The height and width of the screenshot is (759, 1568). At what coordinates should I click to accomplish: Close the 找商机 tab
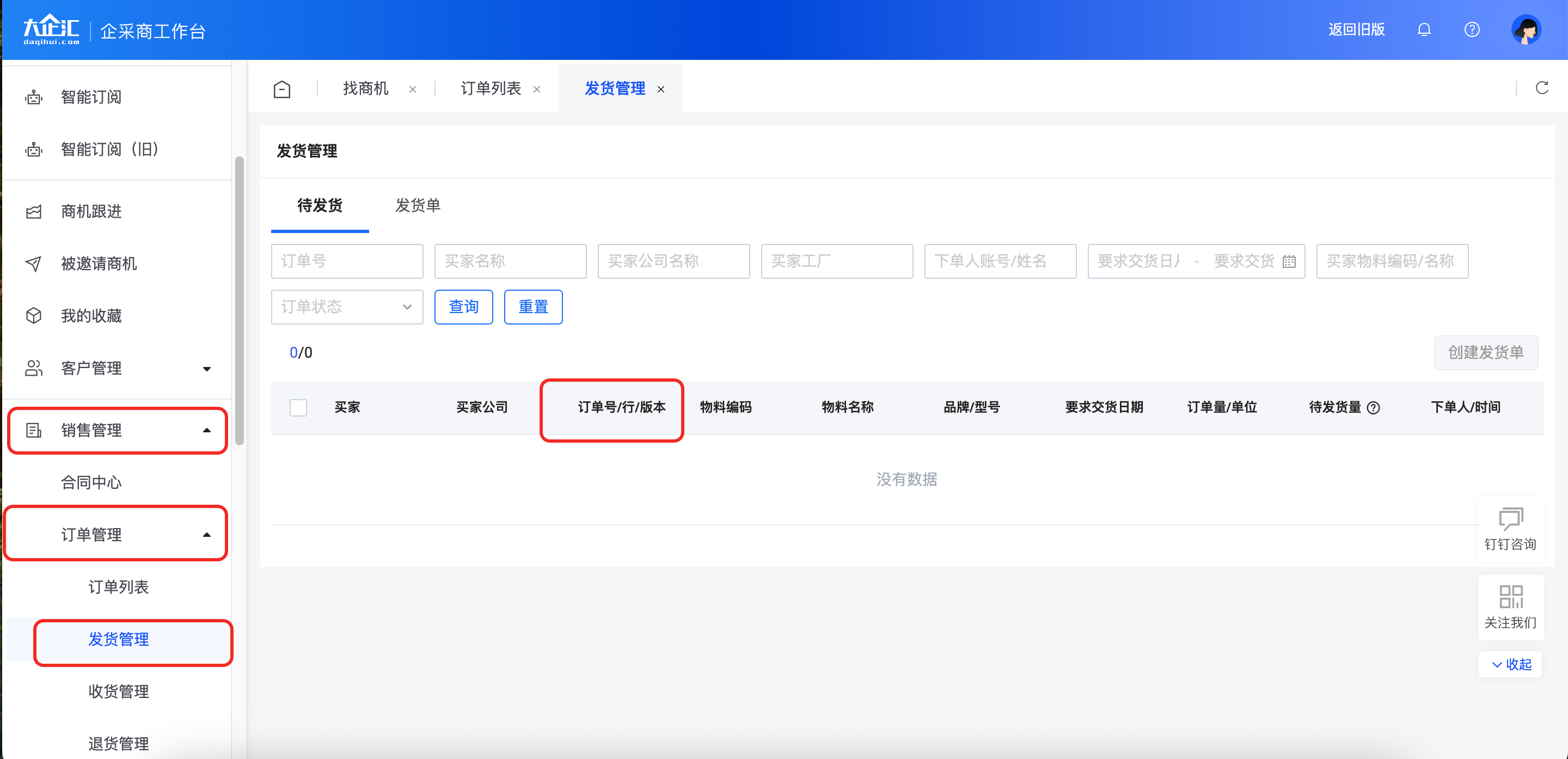point(413,89)
